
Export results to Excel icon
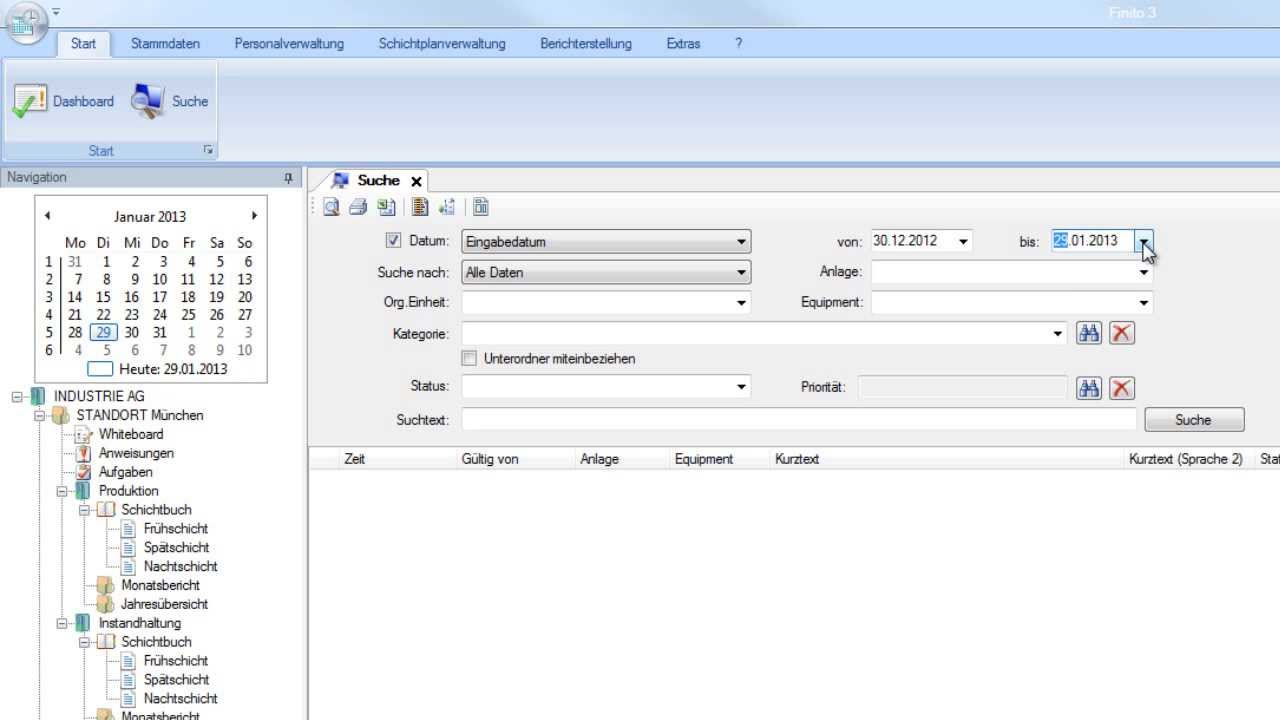[x=386, y=207]
